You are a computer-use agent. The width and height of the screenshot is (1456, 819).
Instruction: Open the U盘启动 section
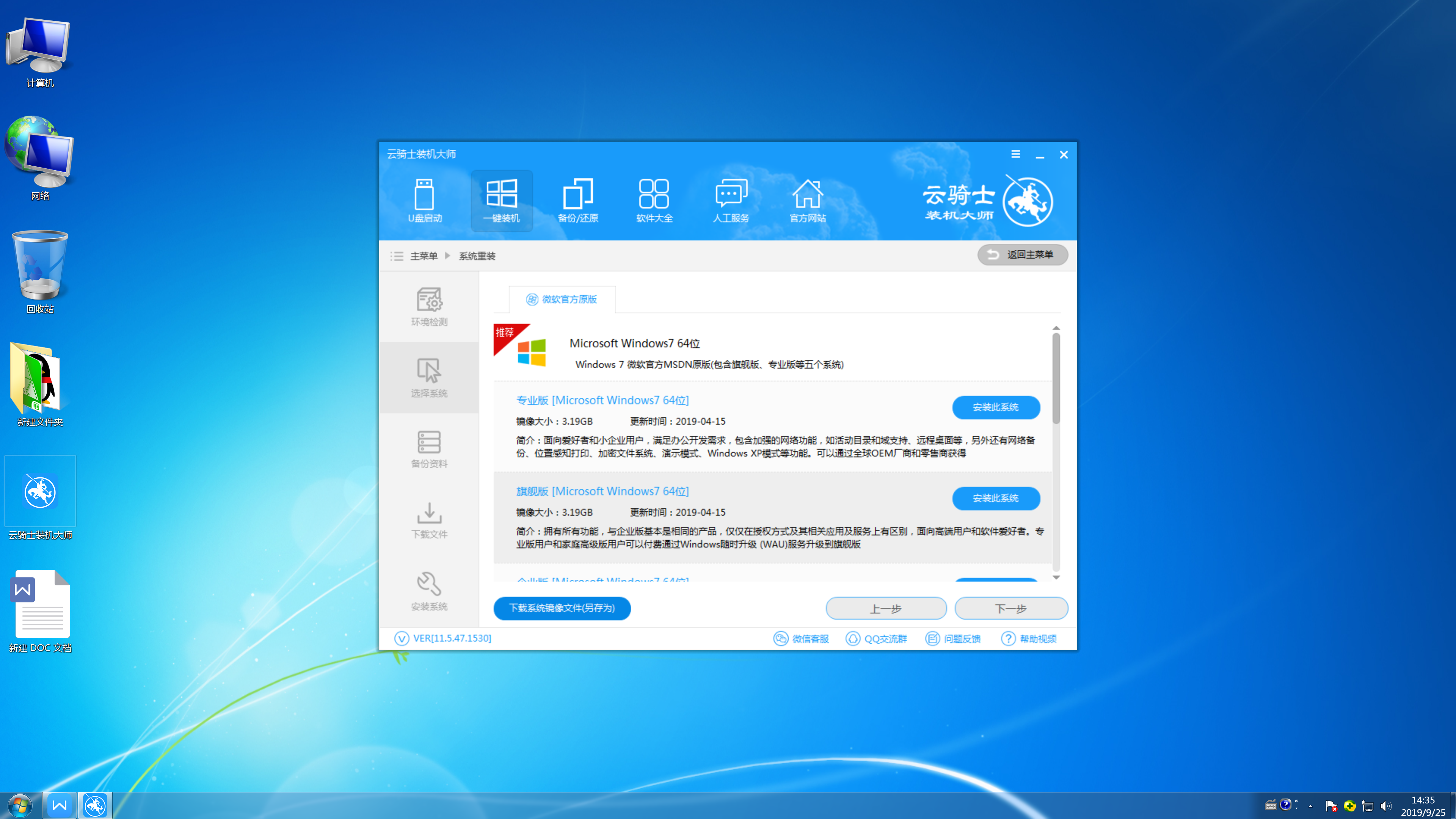425,201
